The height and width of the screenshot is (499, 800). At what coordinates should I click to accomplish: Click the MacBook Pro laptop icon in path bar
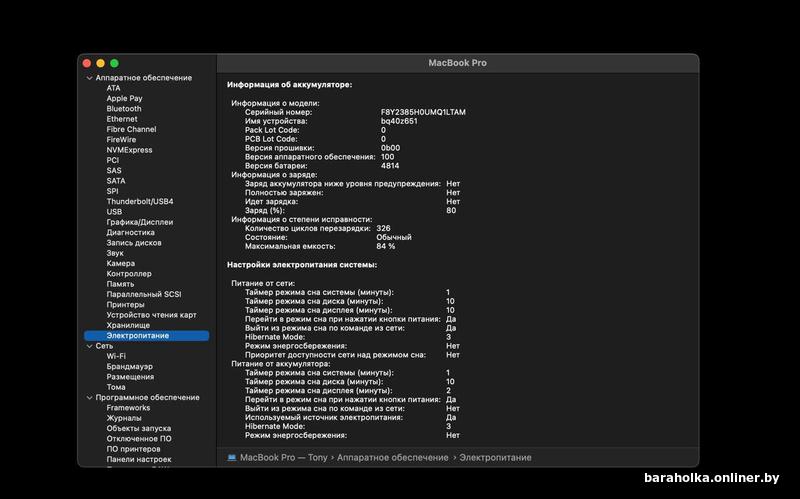pyautogui.click(x=232, y=458)
